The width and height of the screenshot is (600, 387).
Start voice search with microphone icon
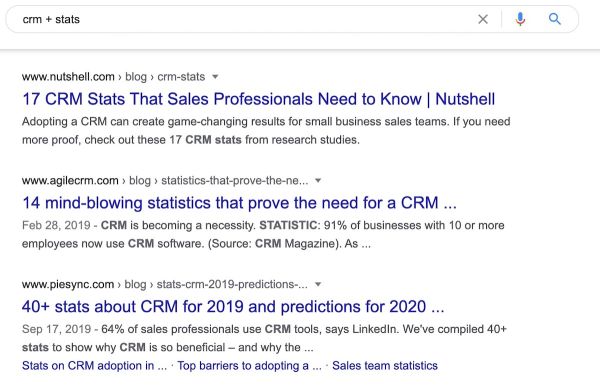point(520,19)
